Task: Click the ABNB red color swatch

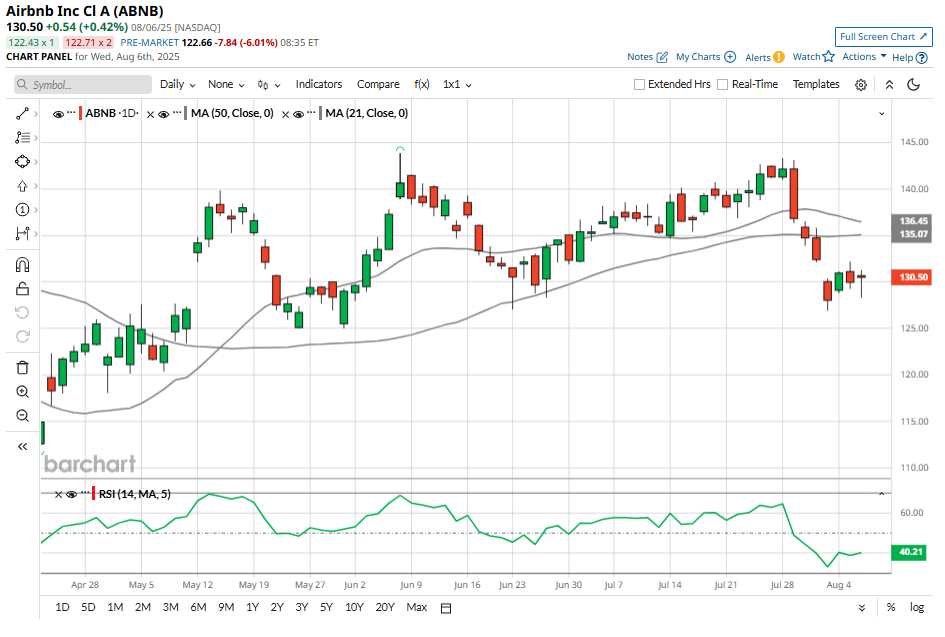Action: 81,113
